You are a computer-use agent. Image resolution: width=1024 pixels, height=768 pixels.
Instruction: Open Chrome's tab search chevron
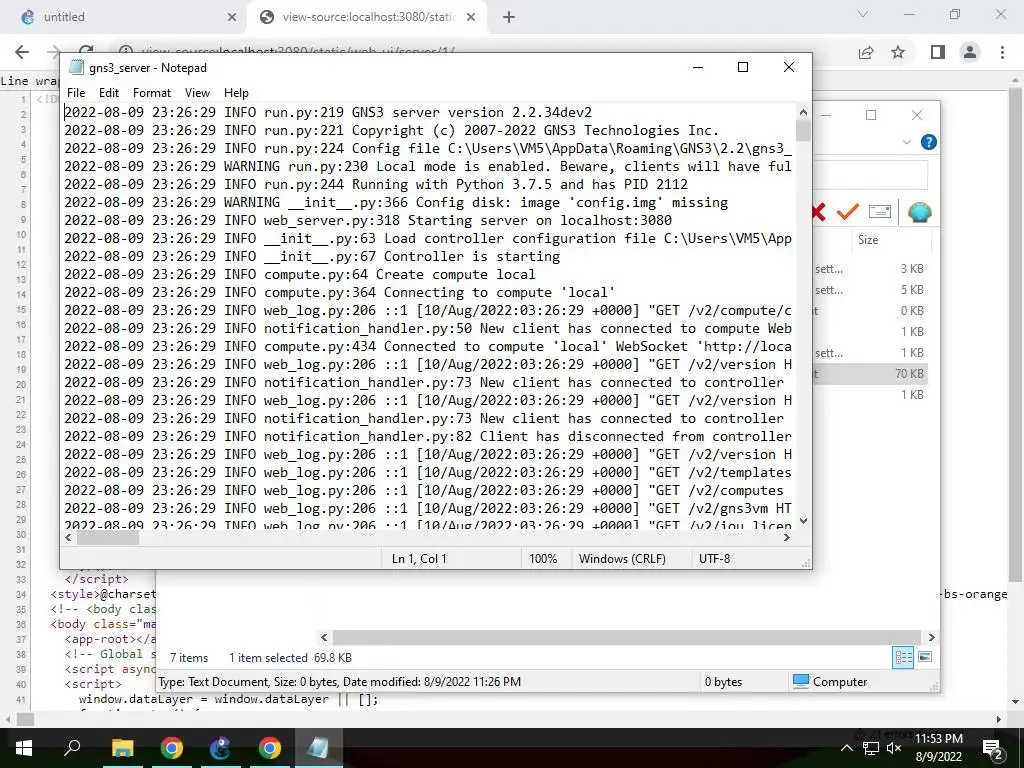pos(863,14)
